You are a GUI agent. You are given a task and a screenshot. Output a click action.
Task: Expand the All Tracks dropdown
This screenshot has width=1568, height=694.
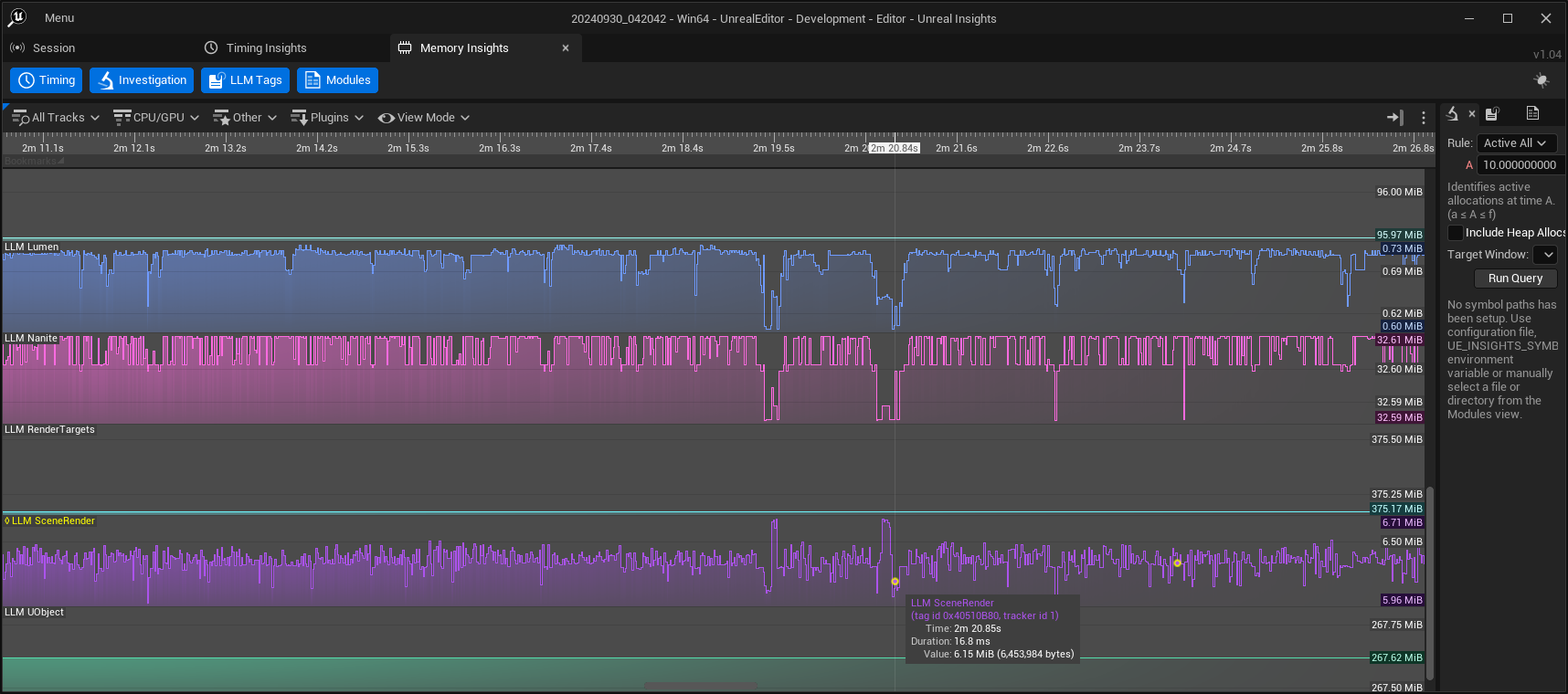(x=56, y=118)
